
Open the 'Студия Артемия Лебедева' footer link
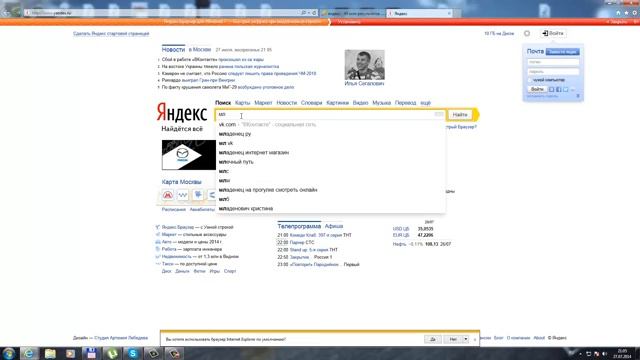[x=121, y=338]
